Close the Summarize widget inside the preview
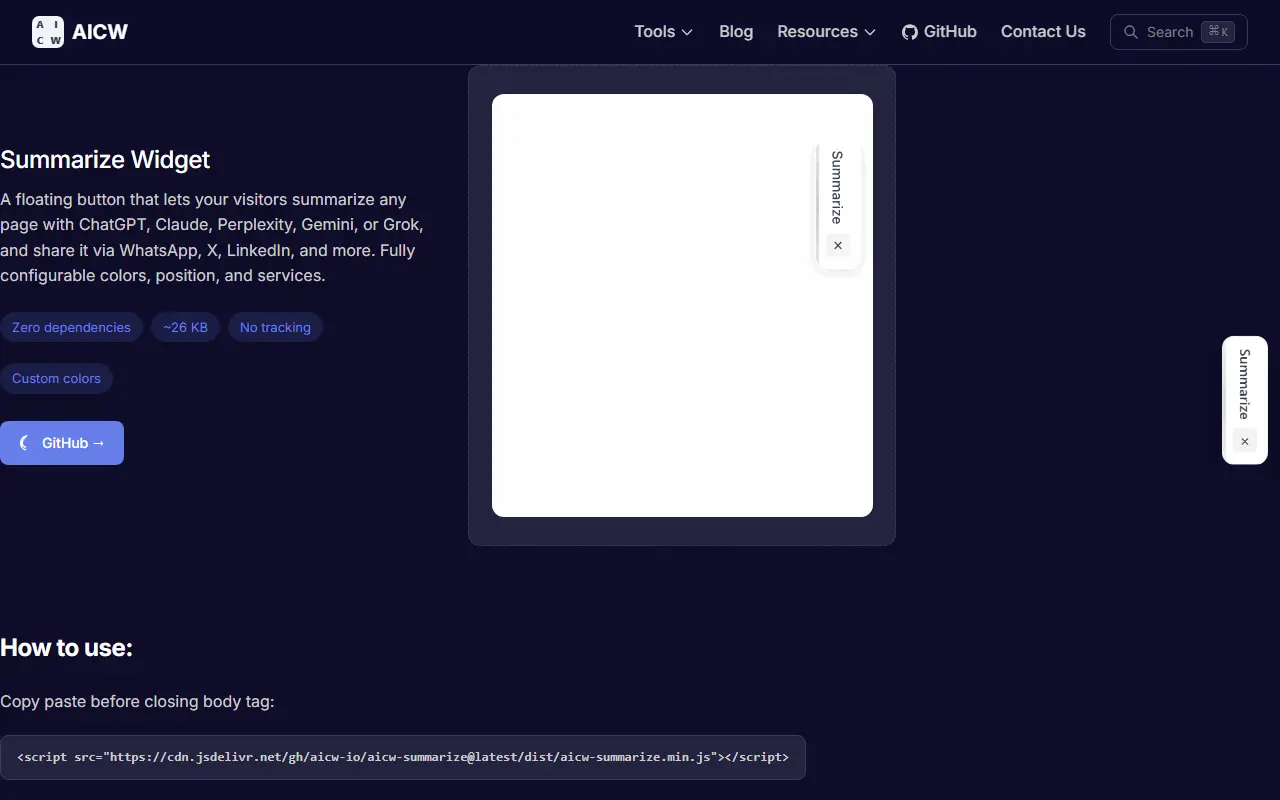 [838, 245]
